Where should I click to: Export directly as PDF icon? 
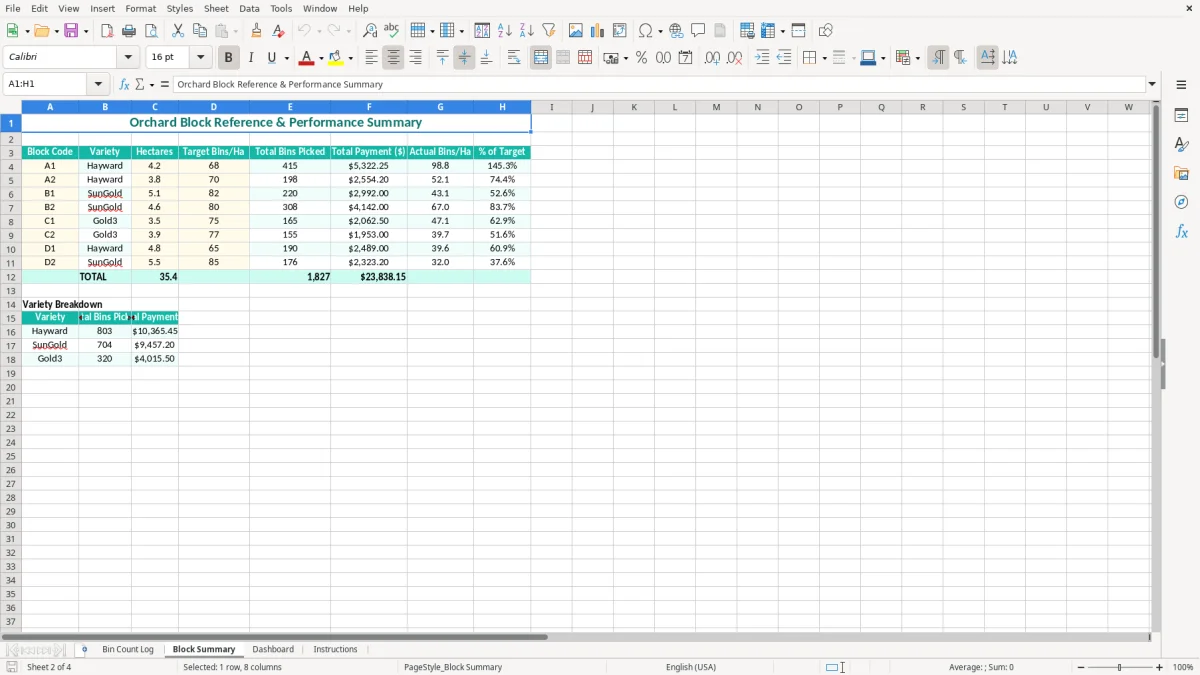click(107, 31)
